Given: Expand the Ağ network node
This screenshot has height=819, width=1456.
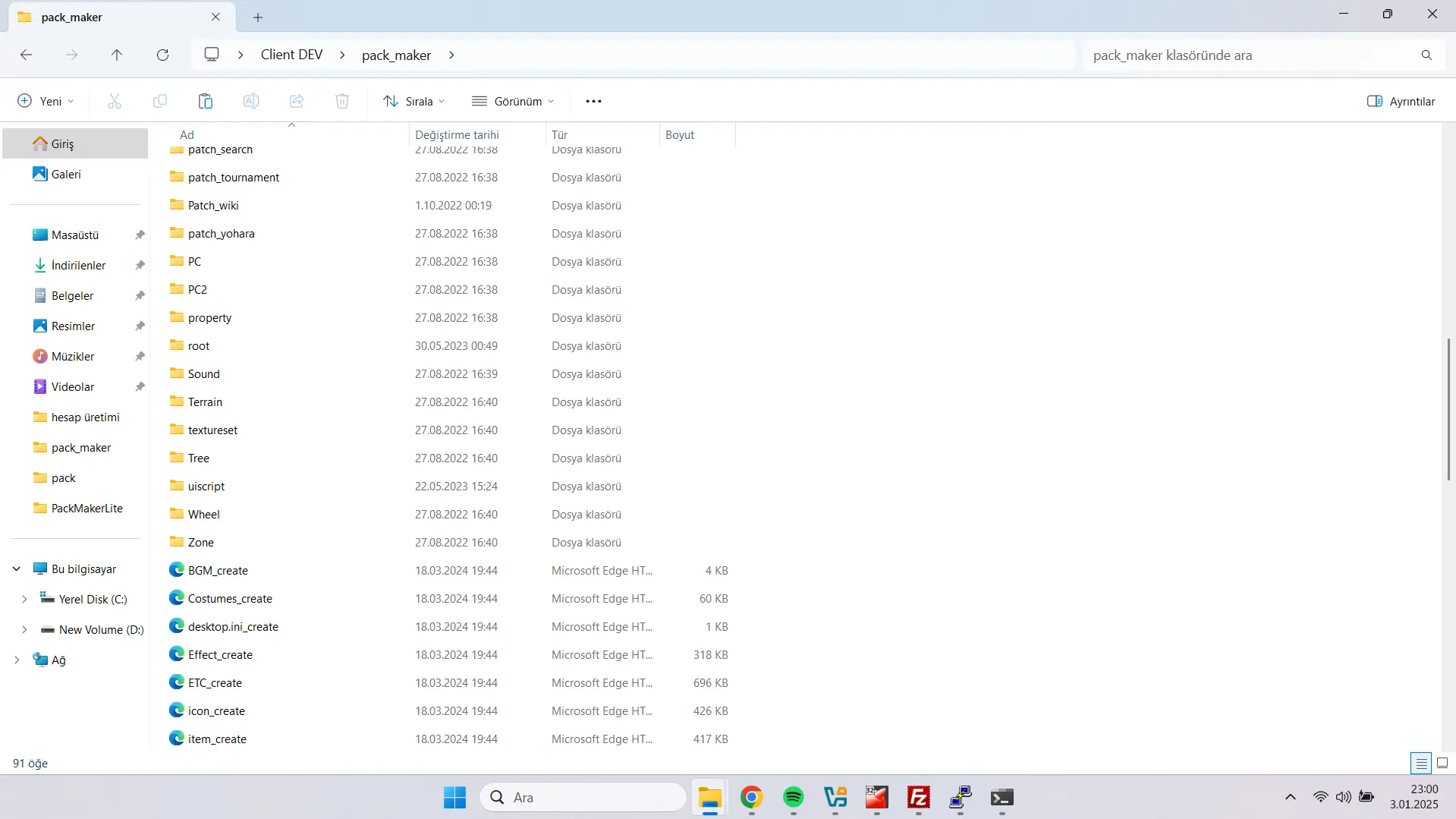Looking at the screenshot, I should point(17,660).
